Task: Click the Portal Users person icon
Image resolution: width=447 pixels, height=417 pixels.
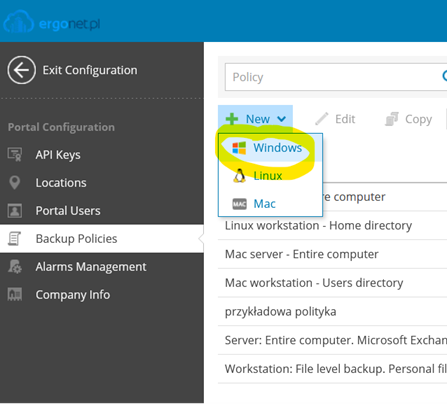Action: tap(15, 211)
